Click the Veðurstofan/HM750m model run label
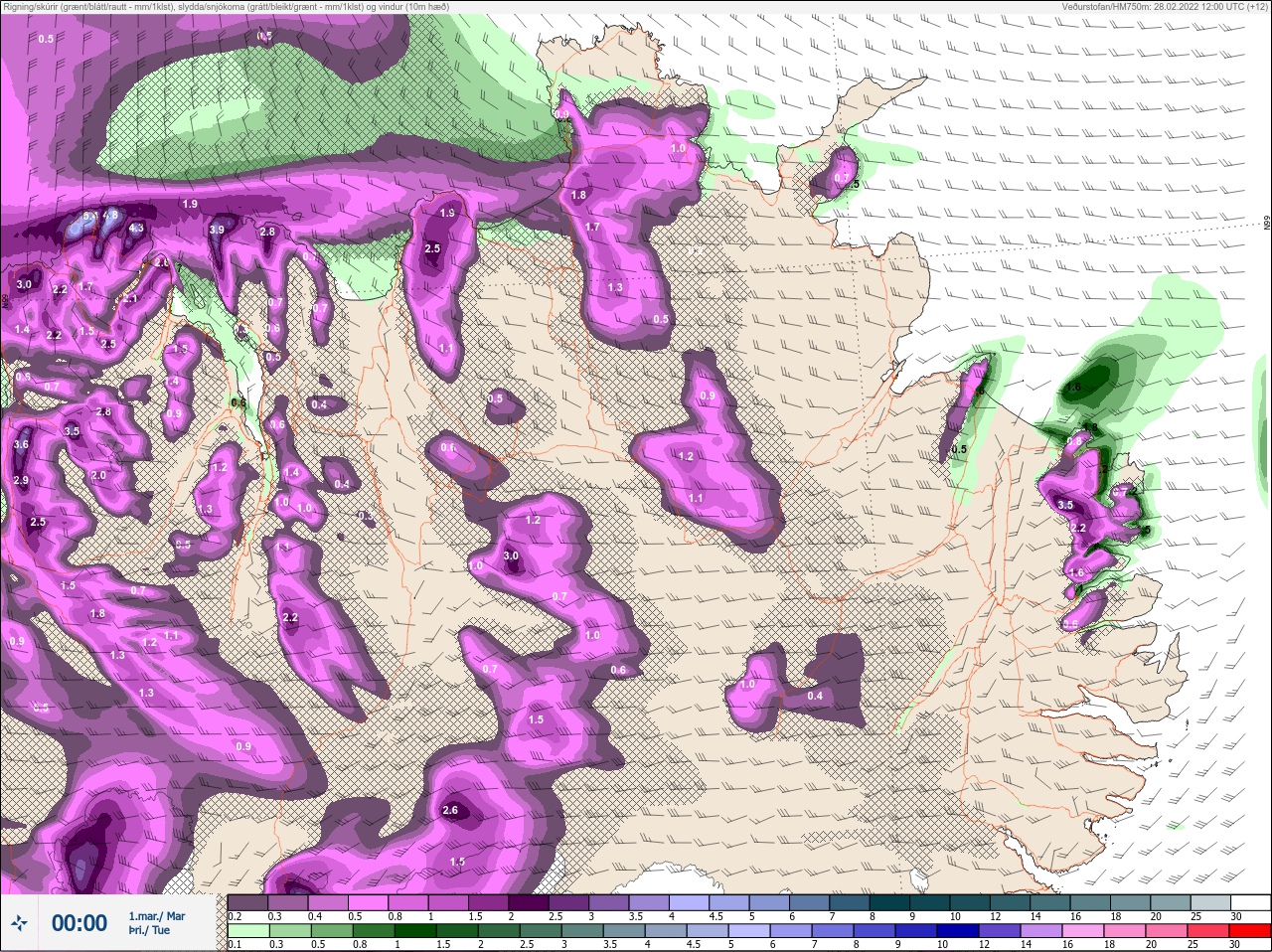This screenshot has height=952, width=1272. point(1164,7)
